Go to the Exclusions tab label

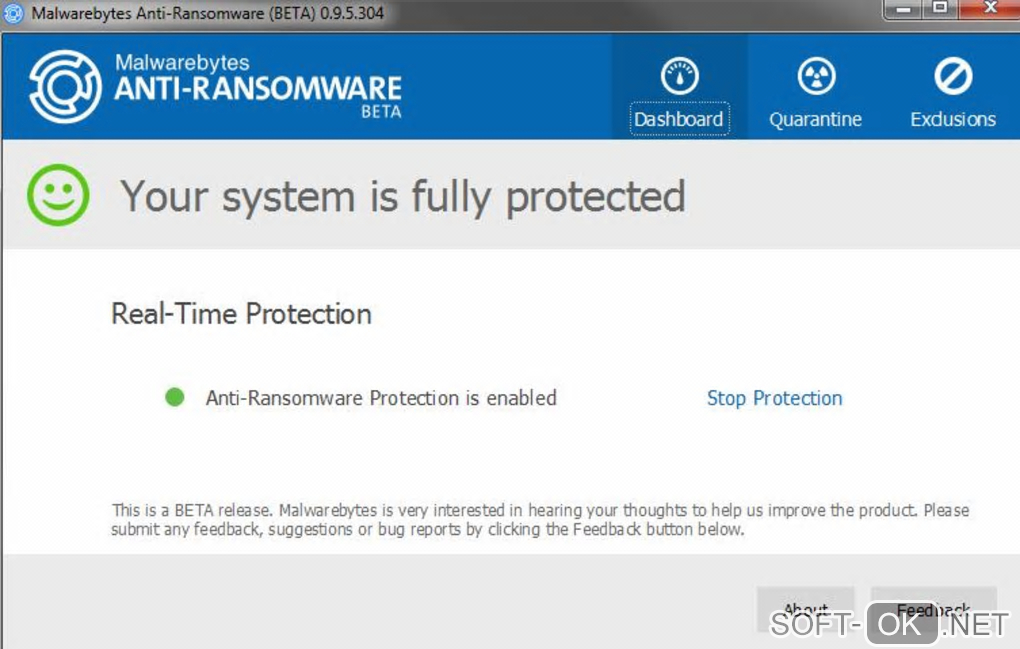coord(952,119)
